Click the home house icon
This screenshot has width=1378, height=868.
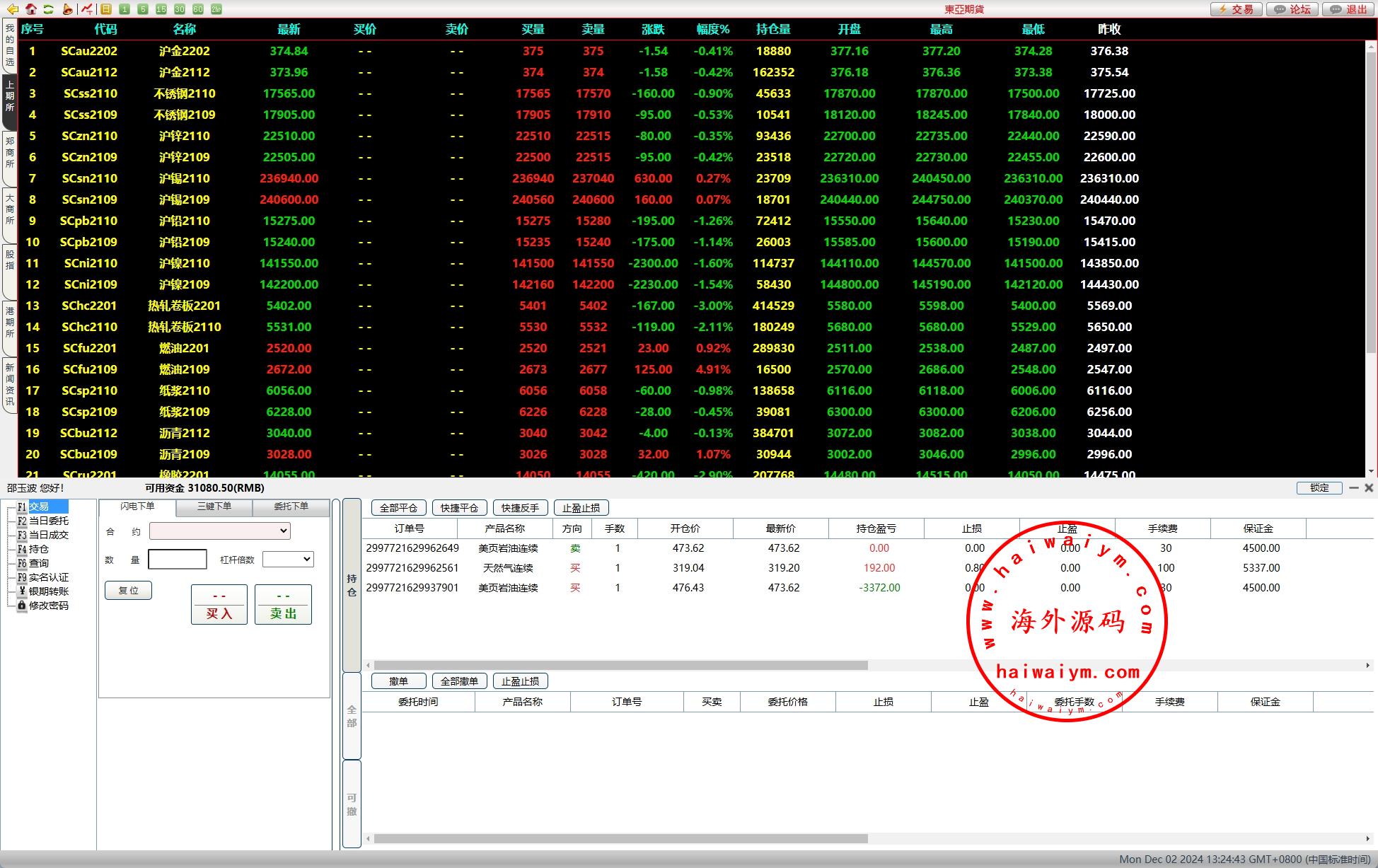pos(31,9)
